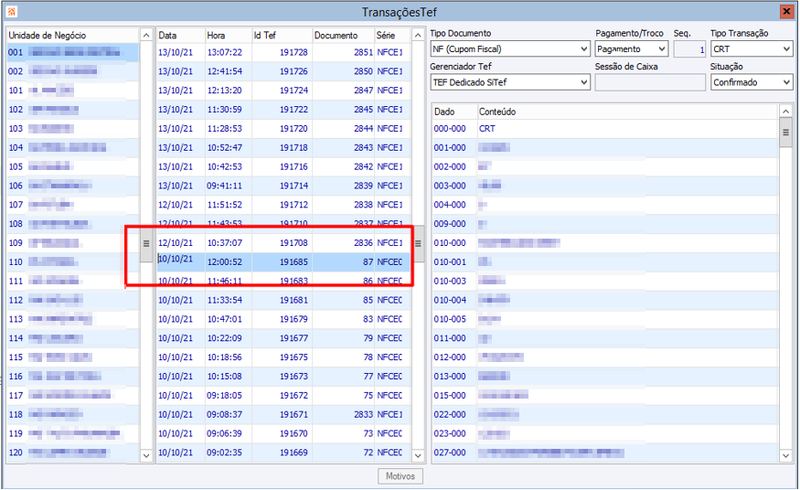Expand the Gerenciador Tef dropdown

point(510,82)
